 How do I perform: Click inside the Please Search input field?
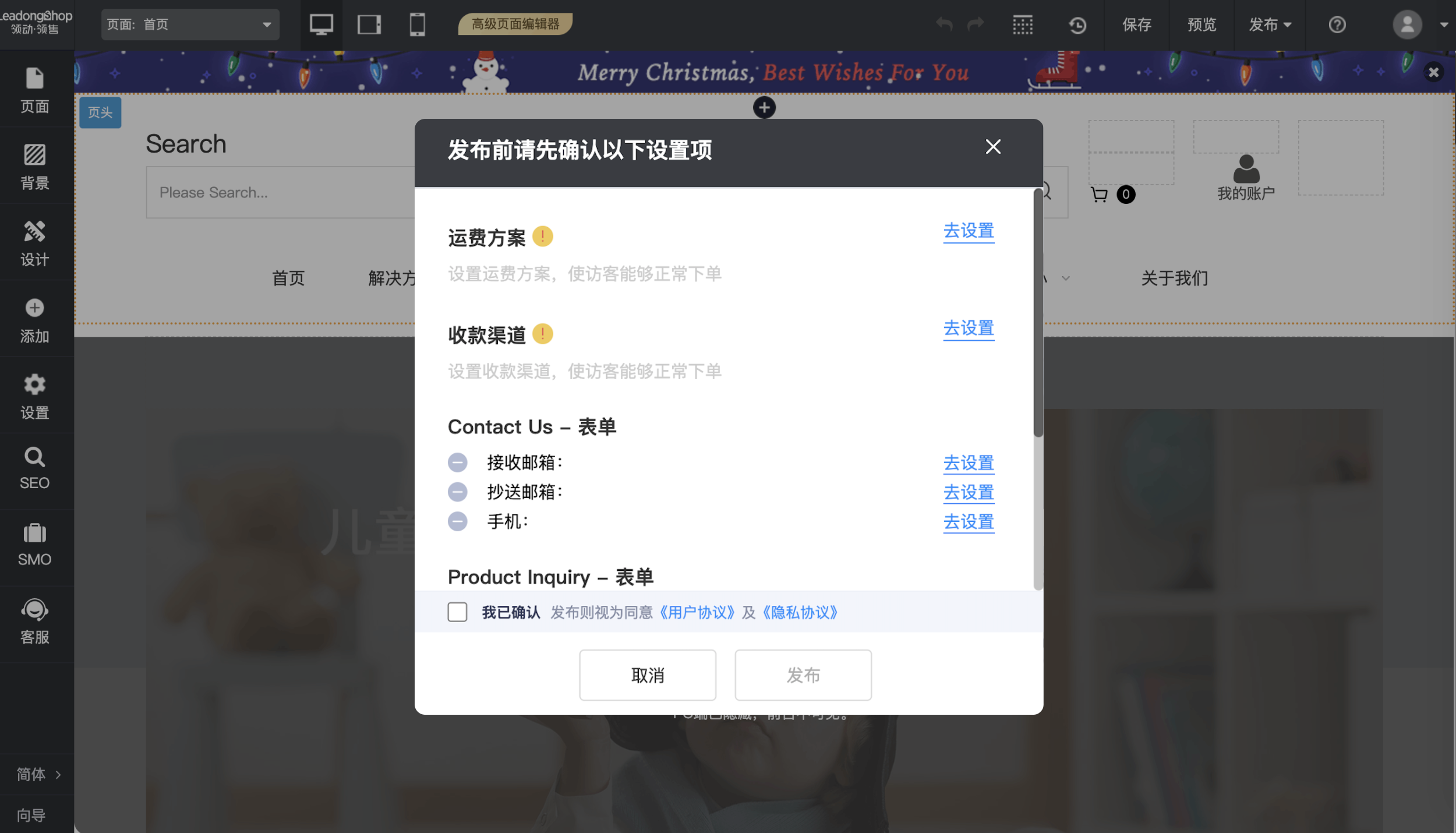point(262,192)
